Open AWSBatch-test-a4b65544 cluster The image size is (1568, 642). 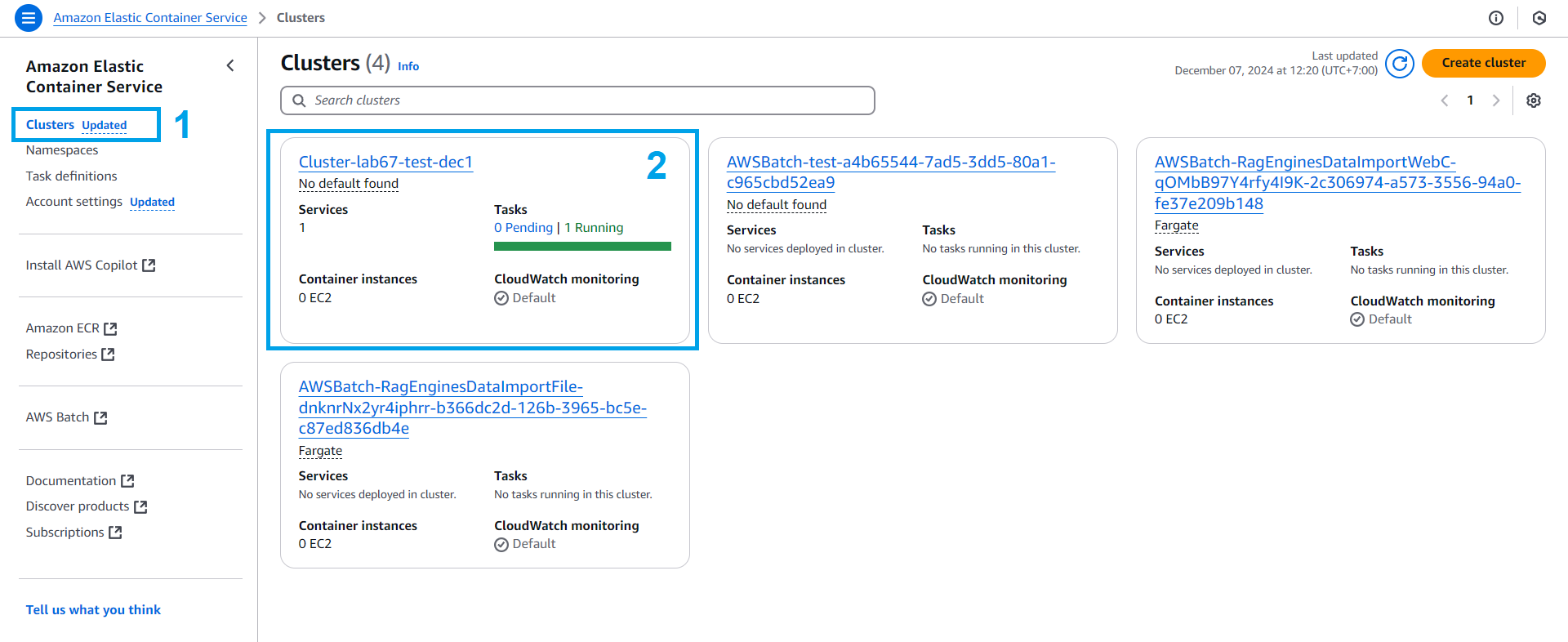click(x=891, y=172)
